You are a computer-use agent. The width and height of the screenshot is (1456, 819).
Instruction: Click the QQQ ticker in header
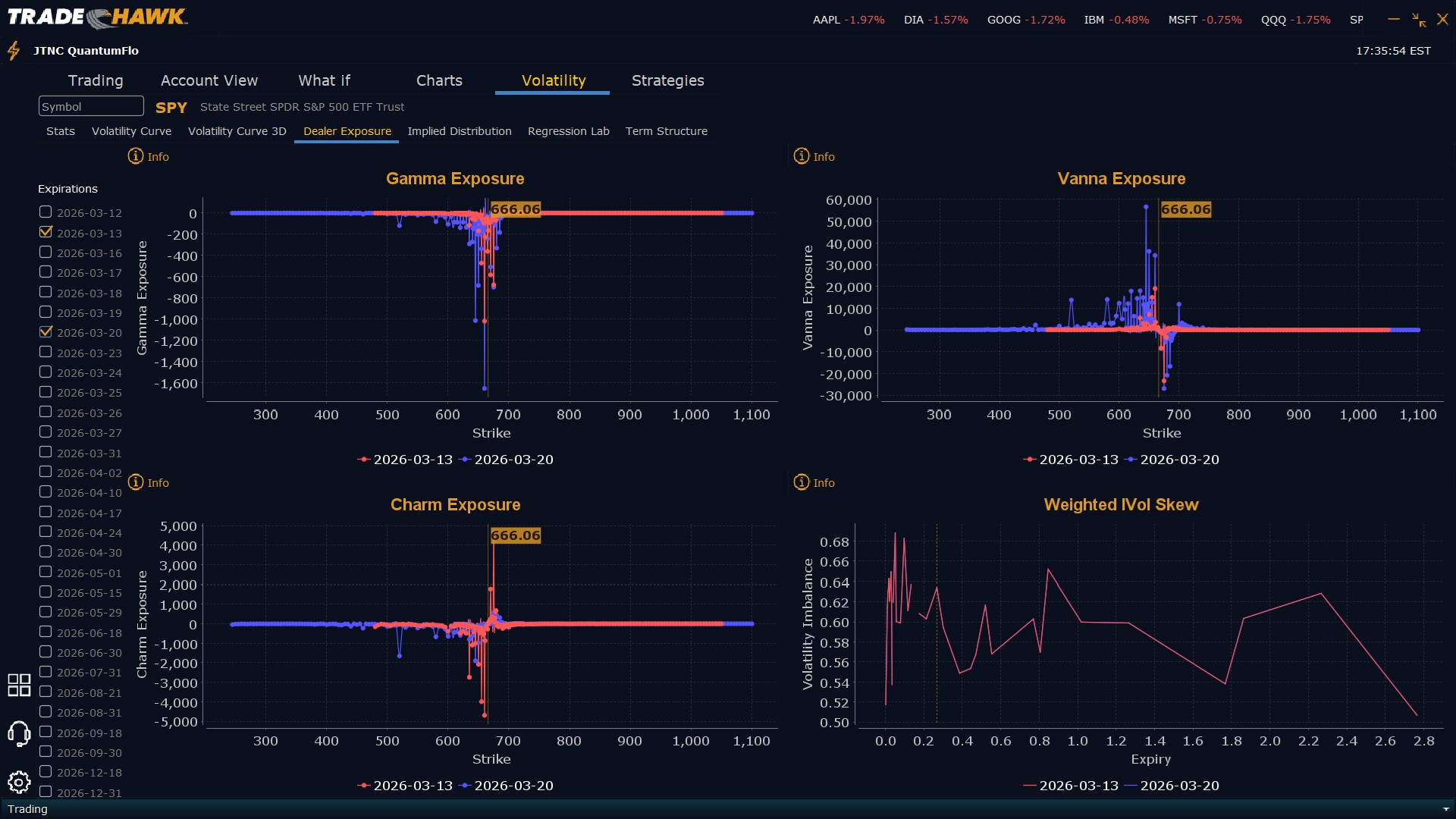pyautogui.click(x=1273, y=20)
